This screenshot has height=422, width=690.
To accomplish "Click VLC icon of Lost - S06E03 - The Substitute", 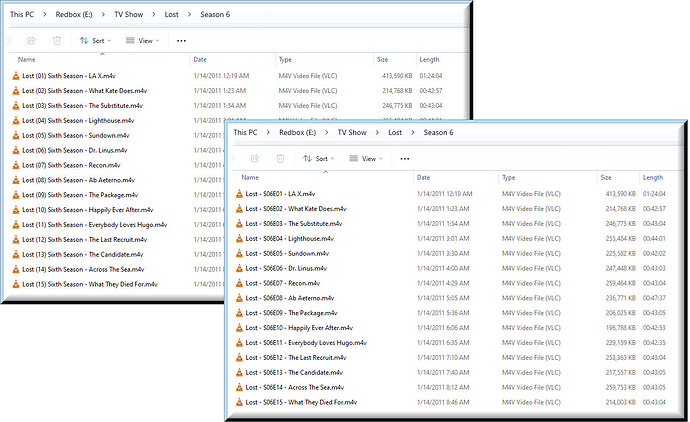I will coord(239,224).
